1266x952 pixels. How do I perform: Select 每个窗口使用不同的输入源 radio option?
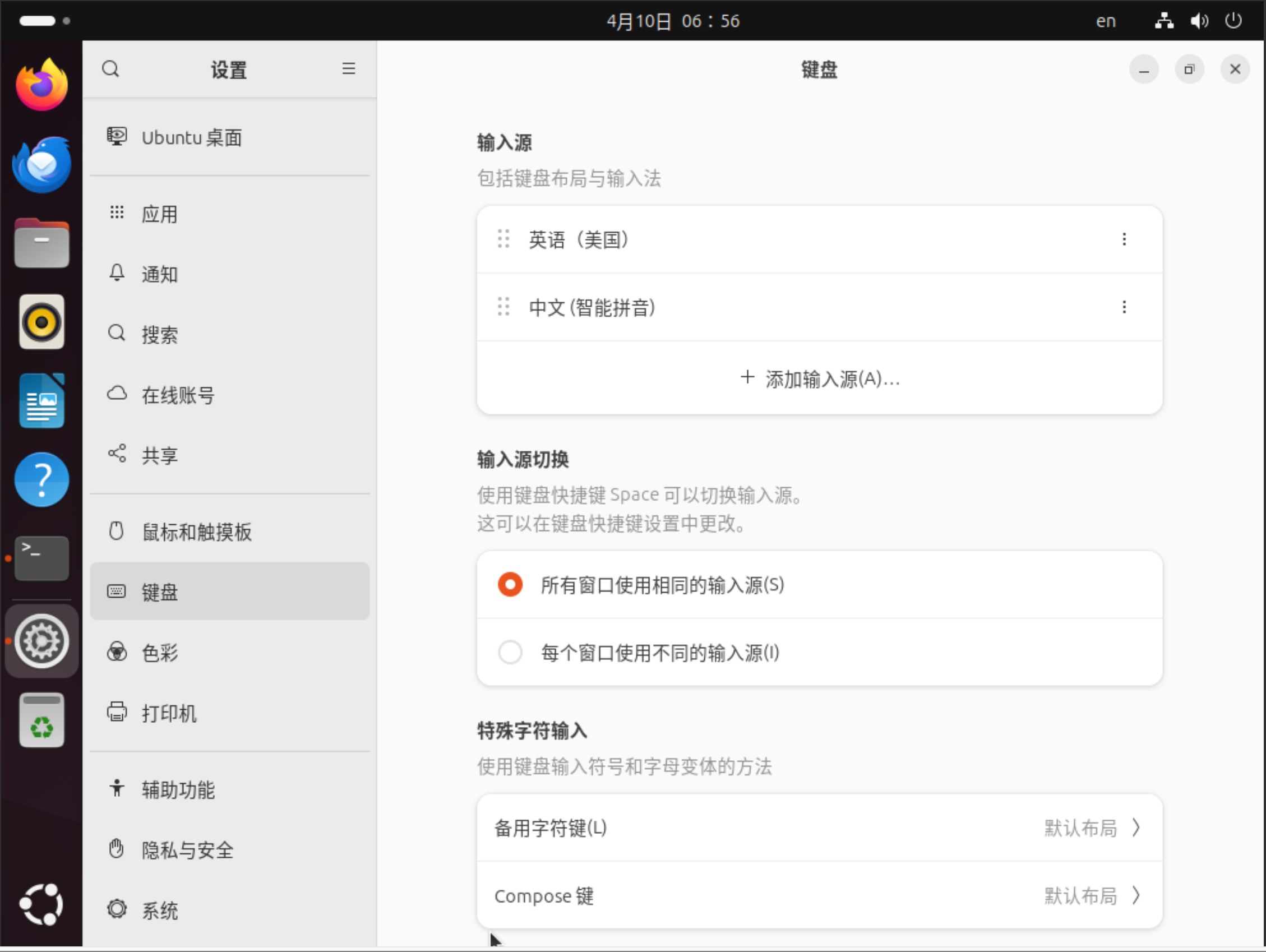coord(510,652)
